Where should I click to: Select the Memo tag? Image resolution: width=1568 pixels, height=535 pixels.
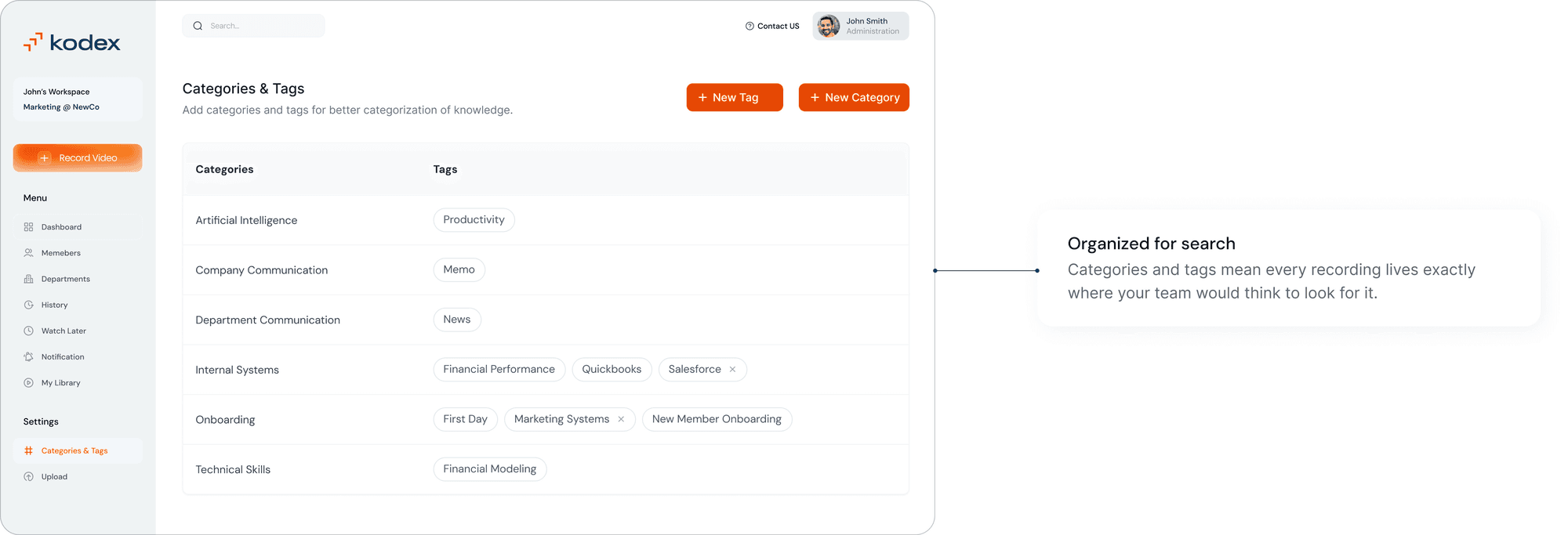click(459, 270)
